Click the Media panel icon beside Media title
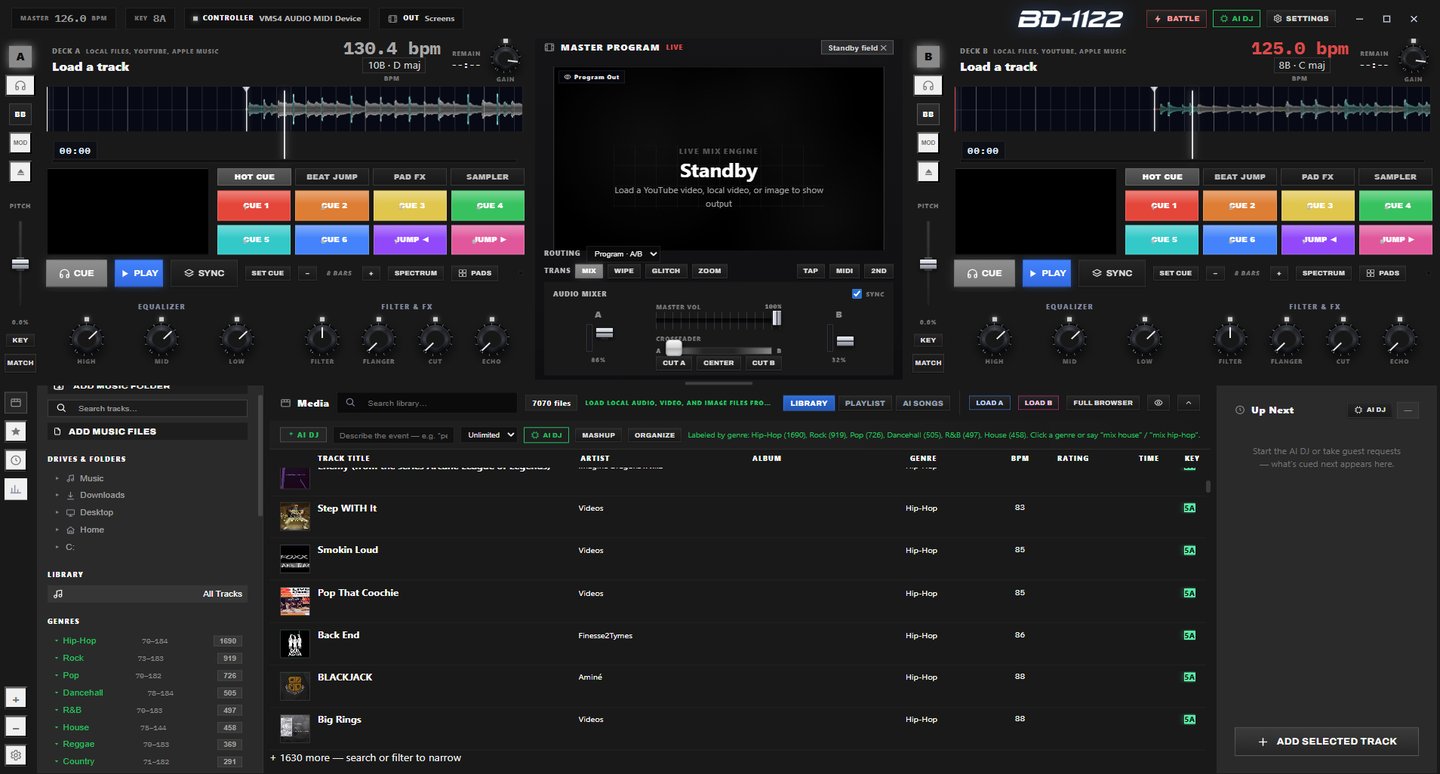The width and height of the screenshot is (1440, 774). pyautogui.click(x=286, y=403)
